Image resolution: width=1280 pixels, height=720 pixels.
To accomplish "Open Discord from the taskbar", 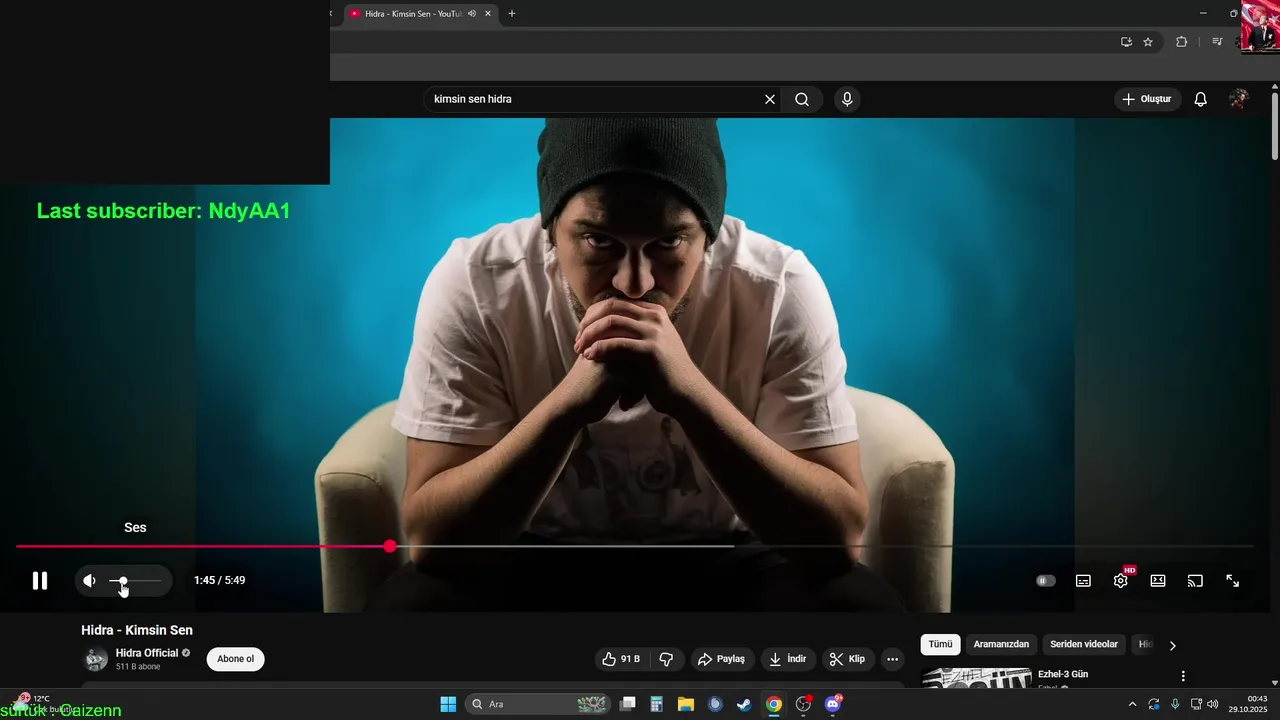I will click(832, 704).
